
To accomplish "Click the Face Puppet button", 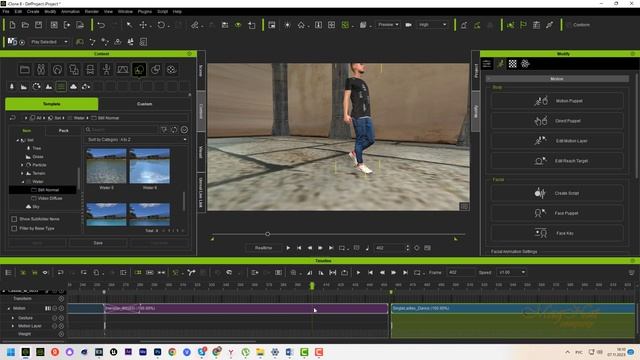I will point(557,213).
